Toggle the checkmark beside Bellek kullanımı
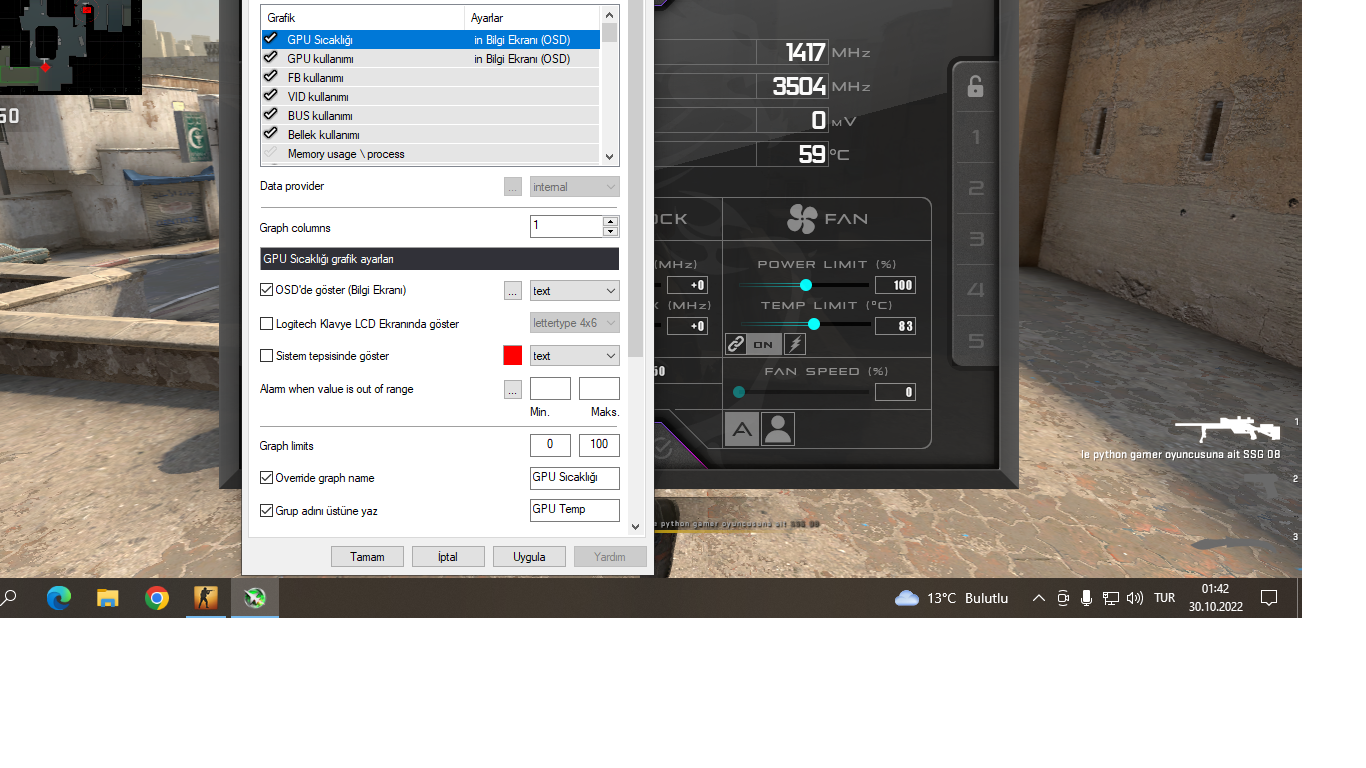Viewport: 1366px width, 768px height. [x=270, y=134]
